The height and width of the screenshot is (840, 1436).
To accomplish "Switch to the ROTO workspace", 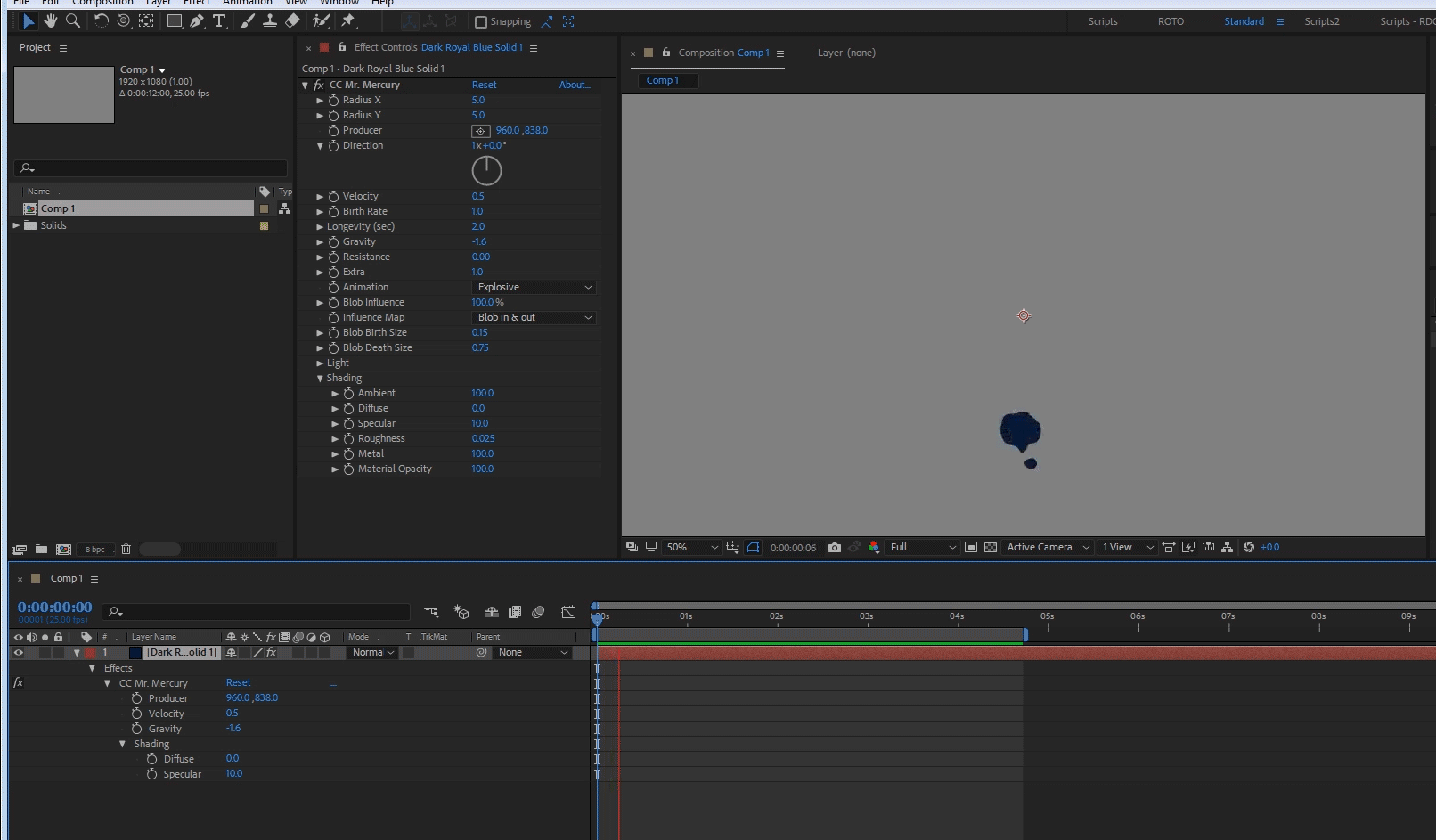I will (1170, 21).
